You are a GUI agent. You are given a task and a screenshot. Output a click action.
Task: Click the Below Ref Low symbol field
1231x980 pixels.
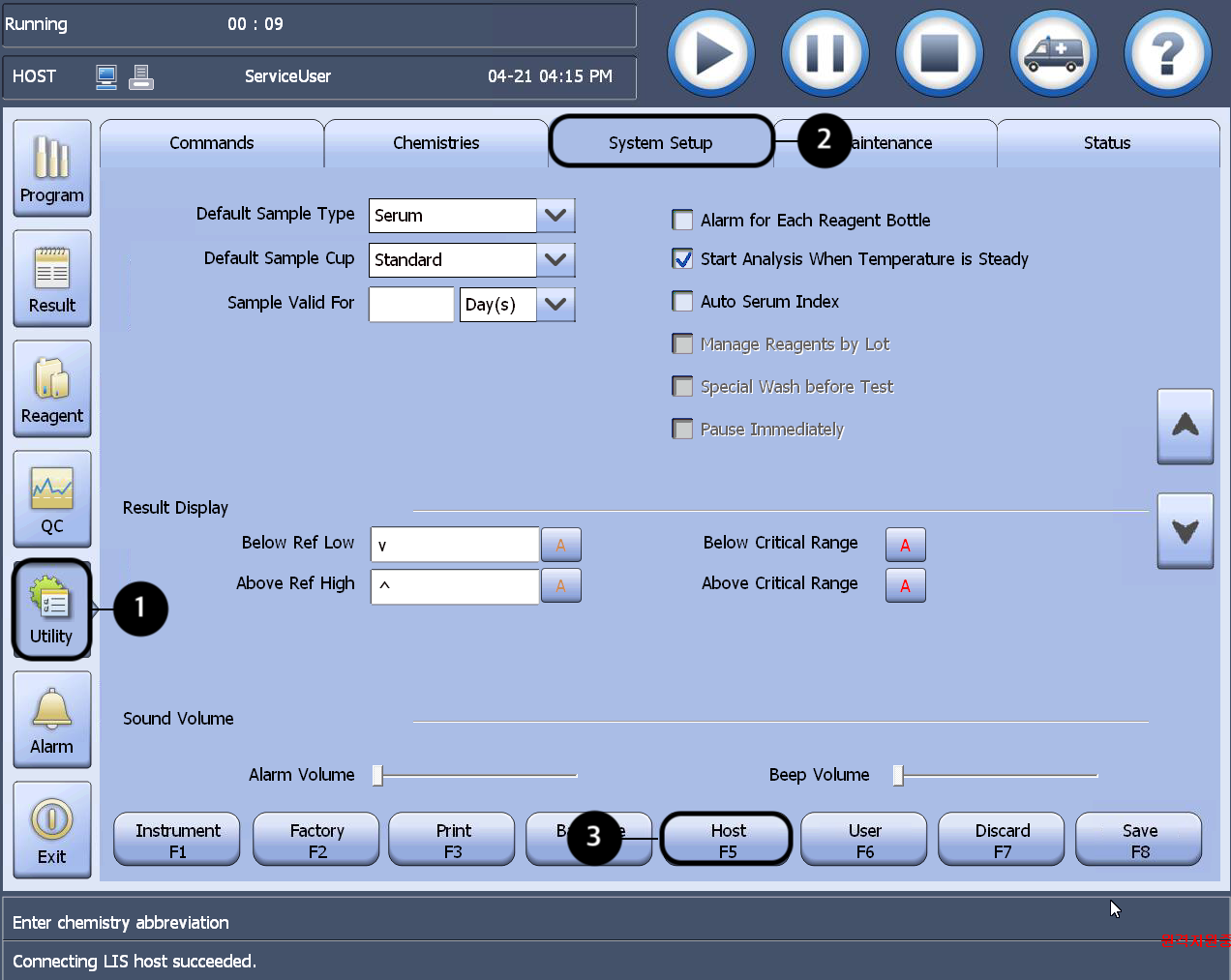click(455, 545)
